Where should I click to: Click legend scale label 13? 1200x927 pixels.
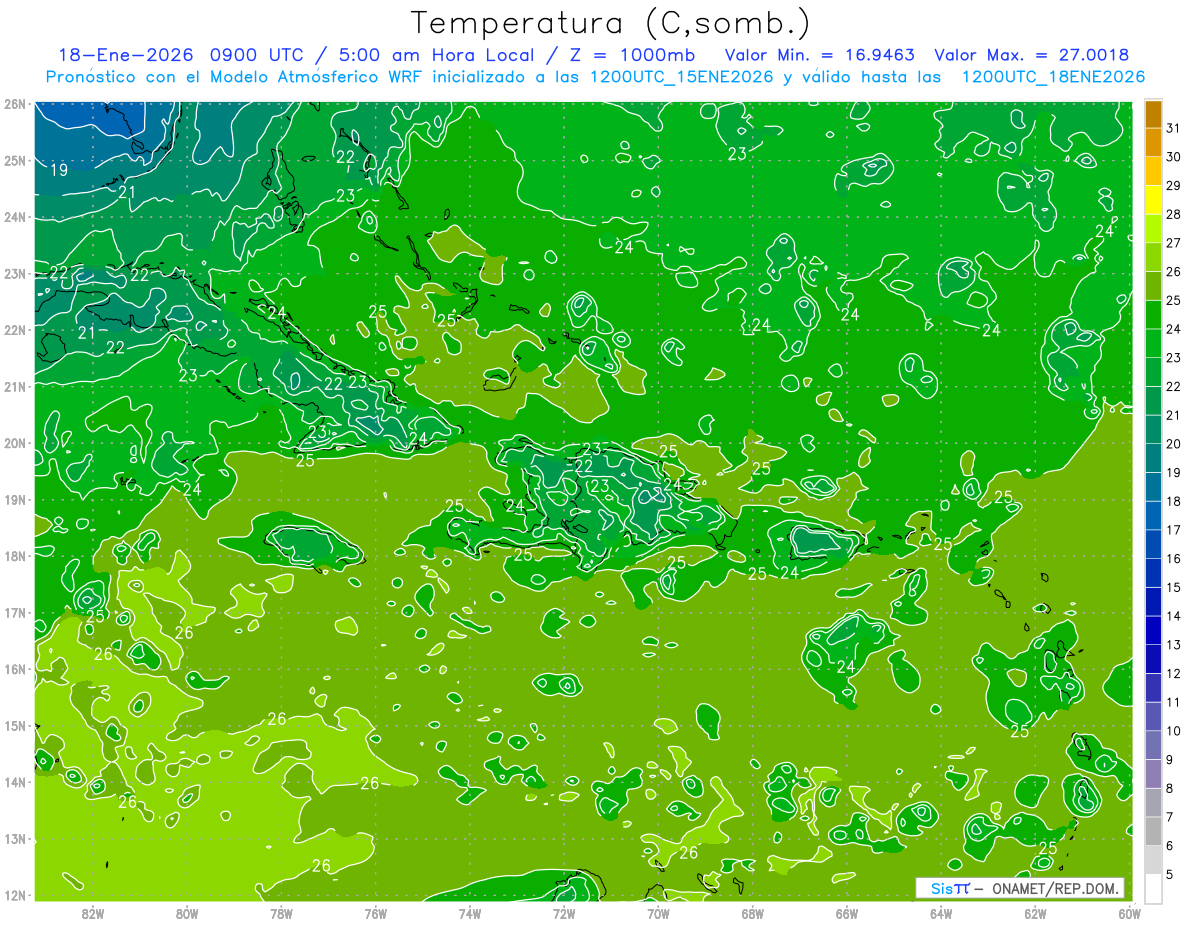(x=1174, y=645)
